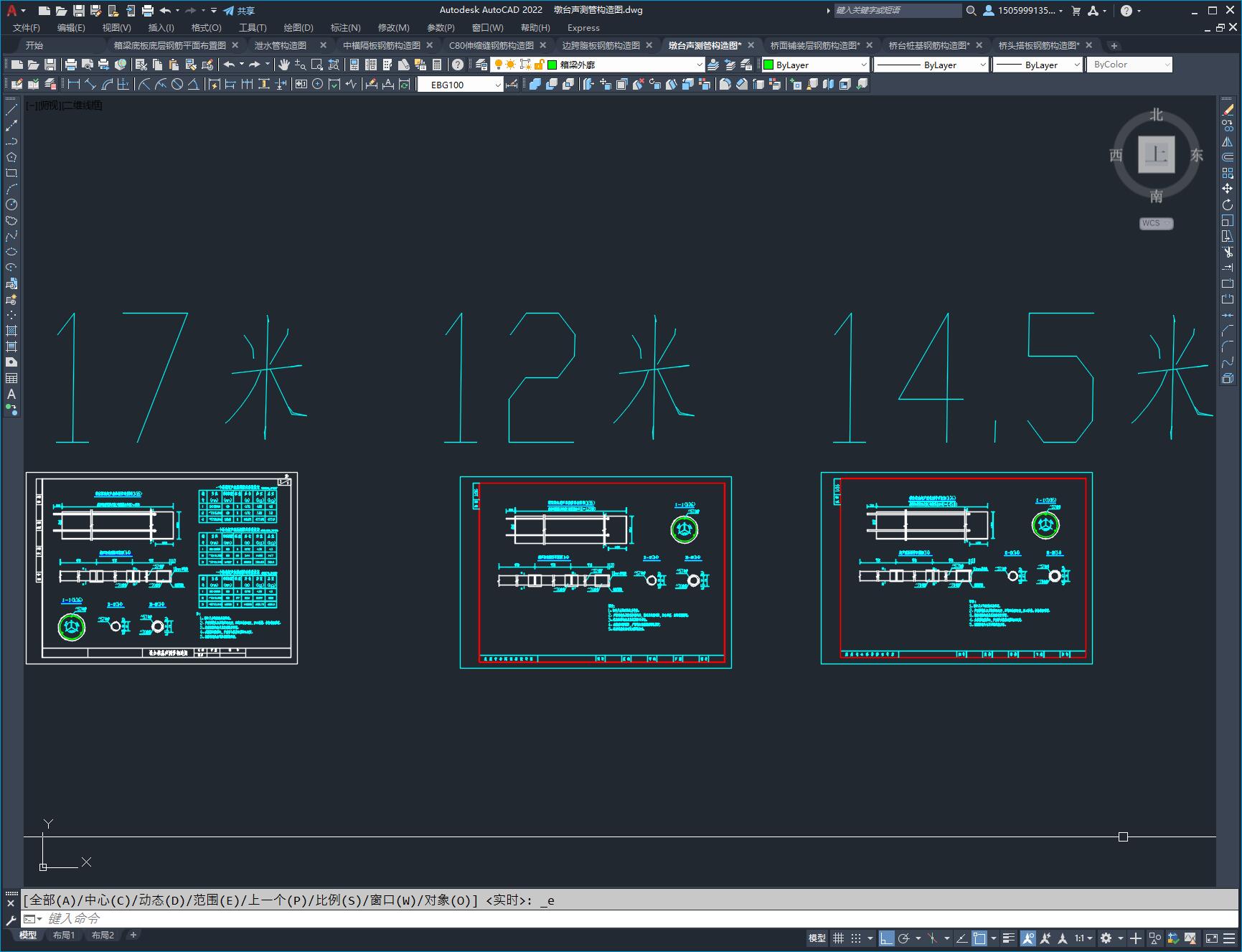Switch to the 泄水管构造图 drawing tab
Image resolution: width=1242 pixels, height=952 pixels.
pos(281,45)
